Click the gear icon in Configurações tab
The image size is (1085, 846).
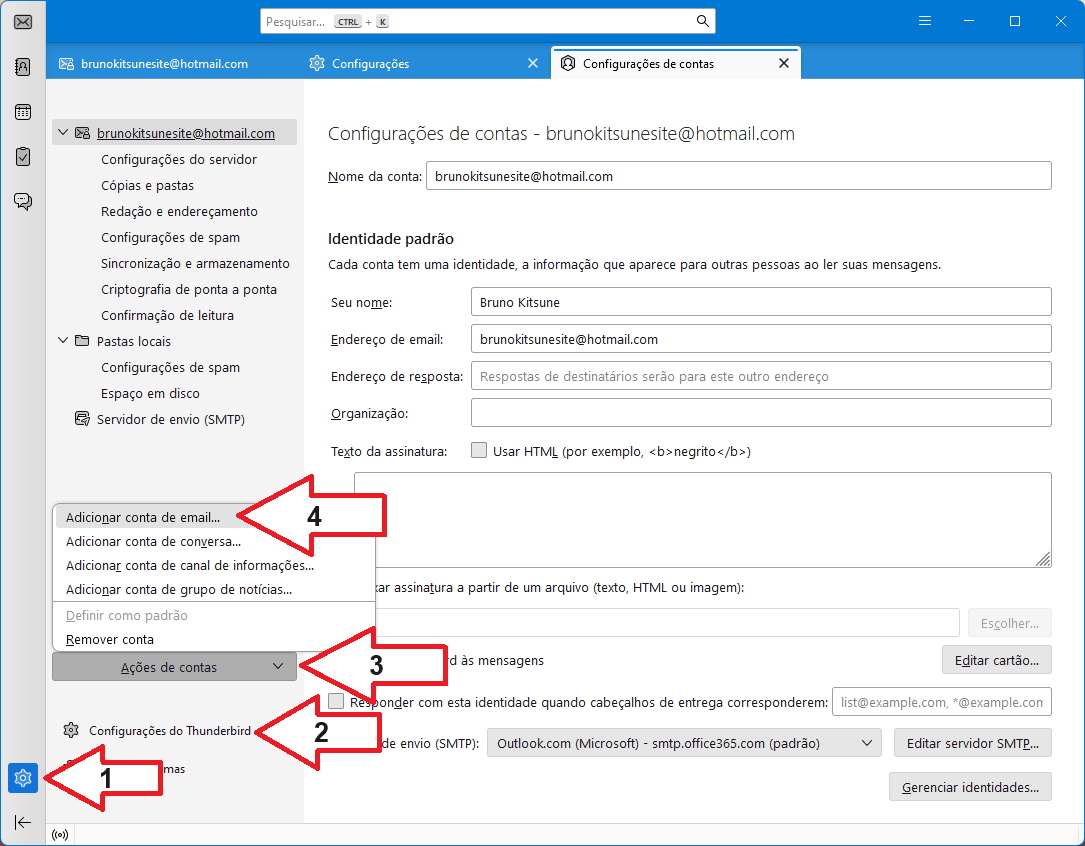pyautogui.click(x=317, y=64)
